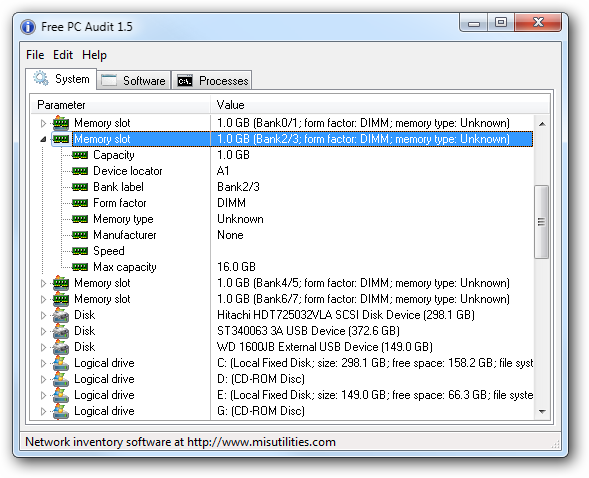Viewport: 589px width, 478px height.
Task: Expand the Bank0/1 Memory slot node
Action: [x=43, y=123]
